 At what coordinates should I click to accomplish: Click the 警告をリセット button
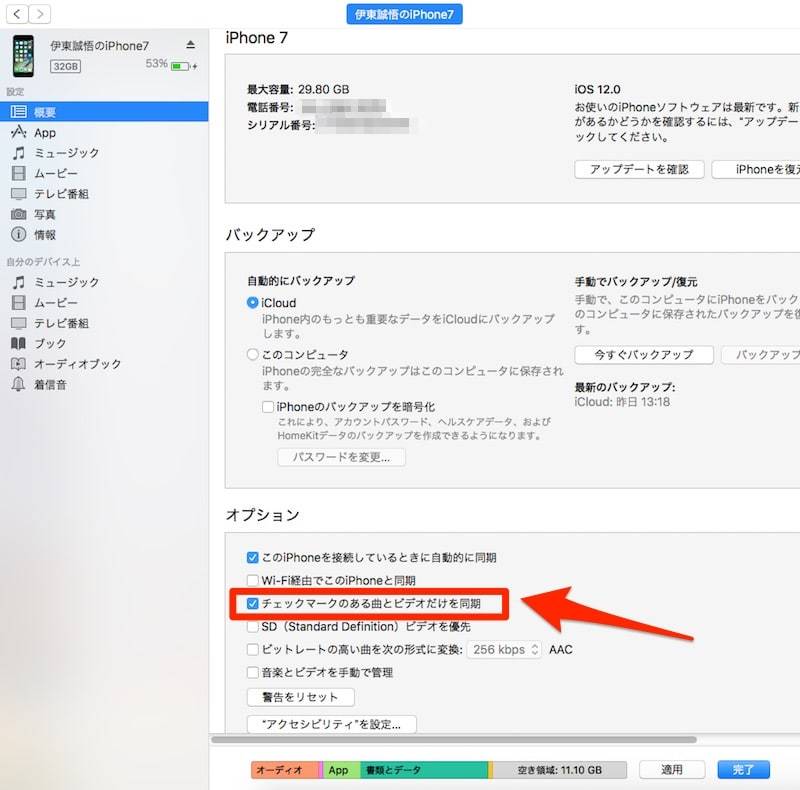(x=301, y=697)
